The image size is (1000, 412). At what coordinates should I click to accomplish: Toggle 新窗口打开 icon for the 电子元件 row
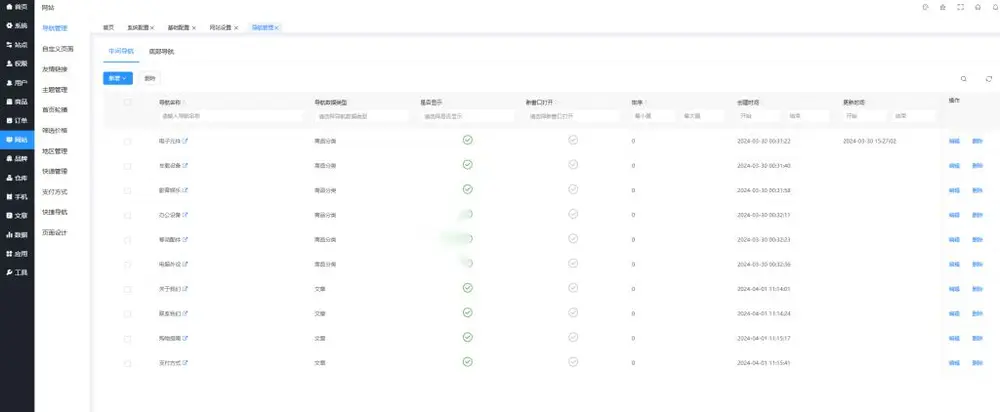(573, 140)
